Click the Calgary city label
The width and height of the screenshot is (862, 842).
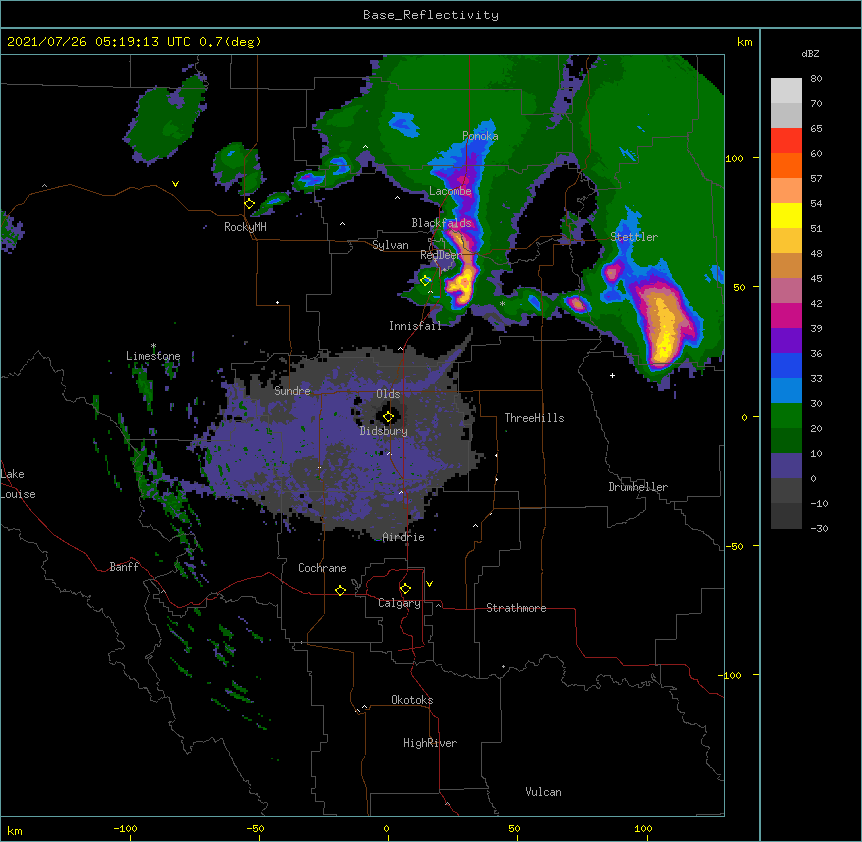coord(399,603)
